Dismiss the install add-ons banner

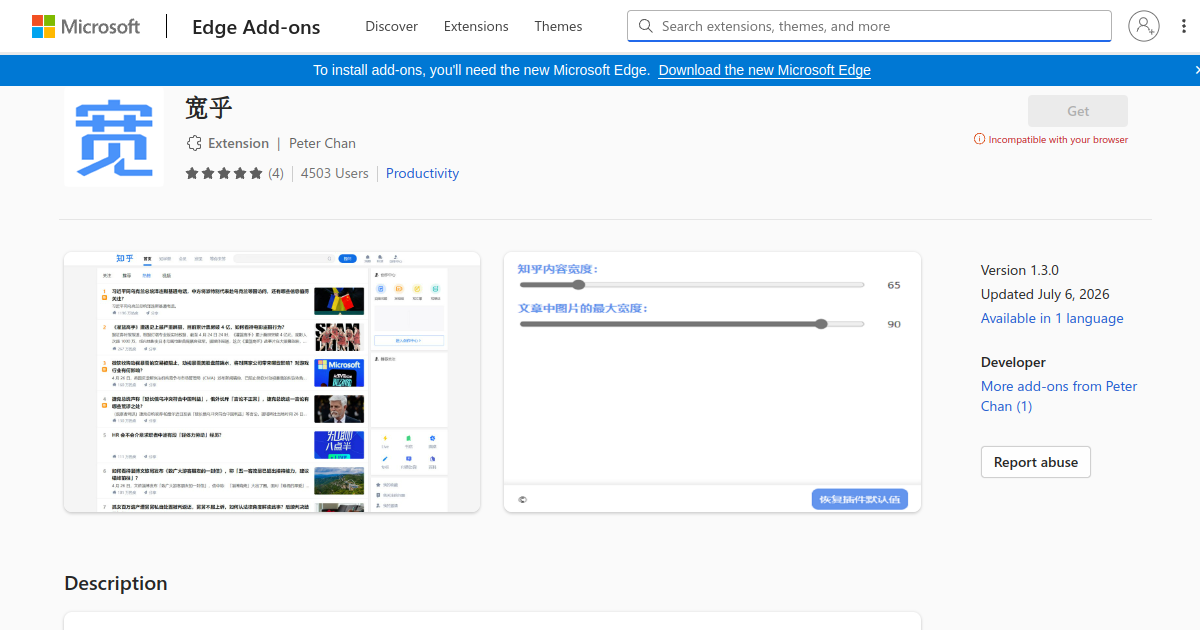coord(1197,70)
